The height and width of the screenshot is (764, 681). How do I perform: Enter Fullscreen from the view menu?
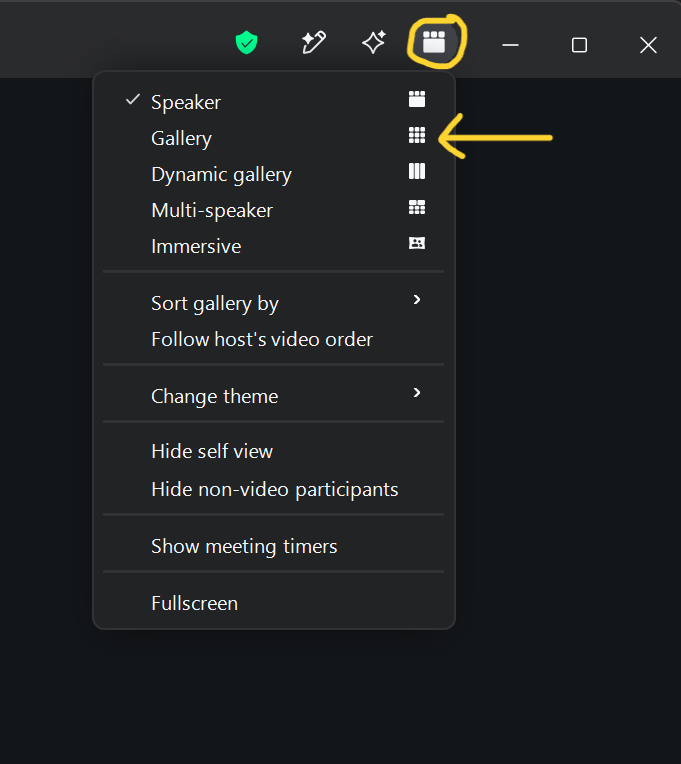click(x=274, y=603)
